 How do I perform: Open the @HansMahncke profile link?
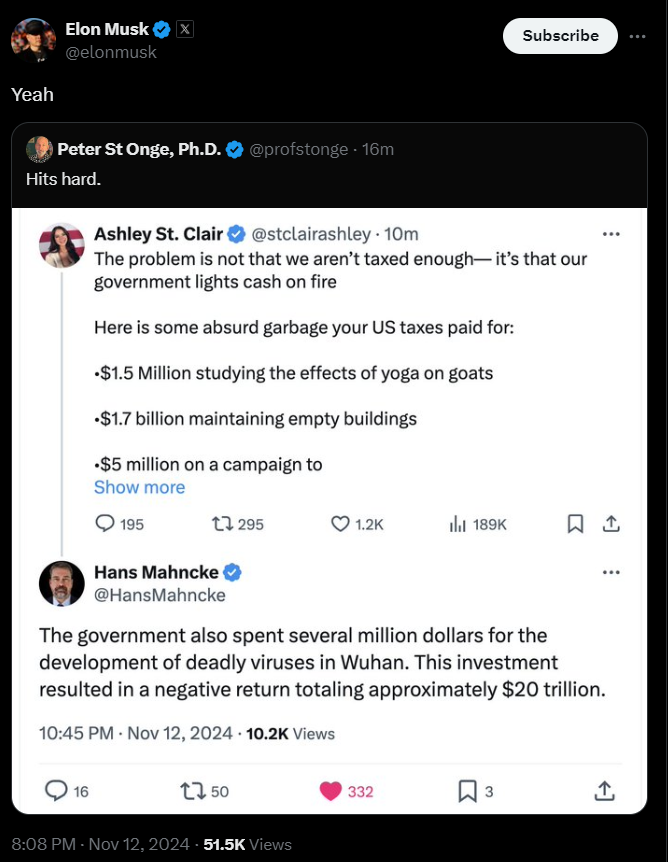coord(159,595)
